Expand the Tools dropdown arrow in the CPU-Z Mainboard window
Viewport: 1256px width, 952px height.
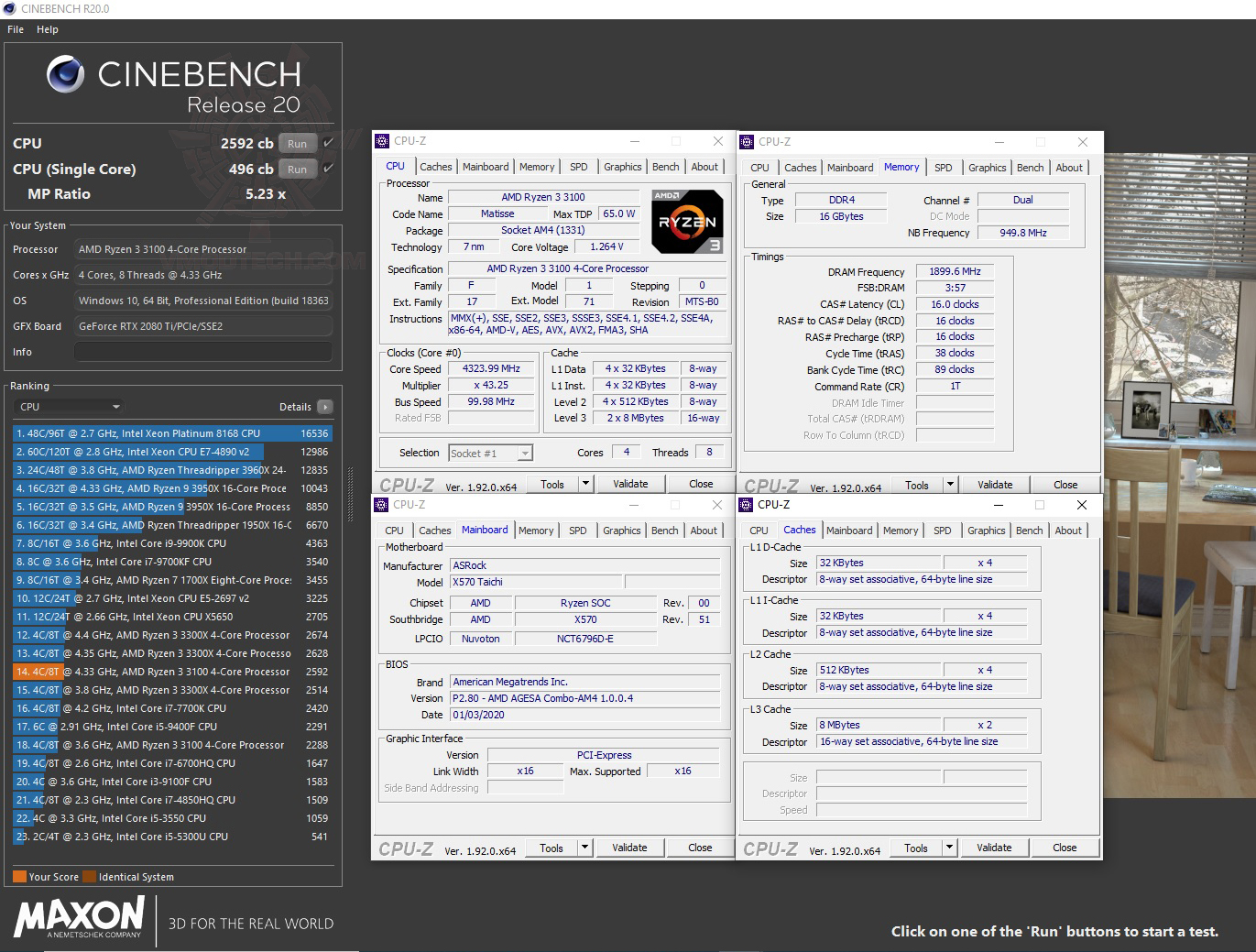tap(584, 848)
